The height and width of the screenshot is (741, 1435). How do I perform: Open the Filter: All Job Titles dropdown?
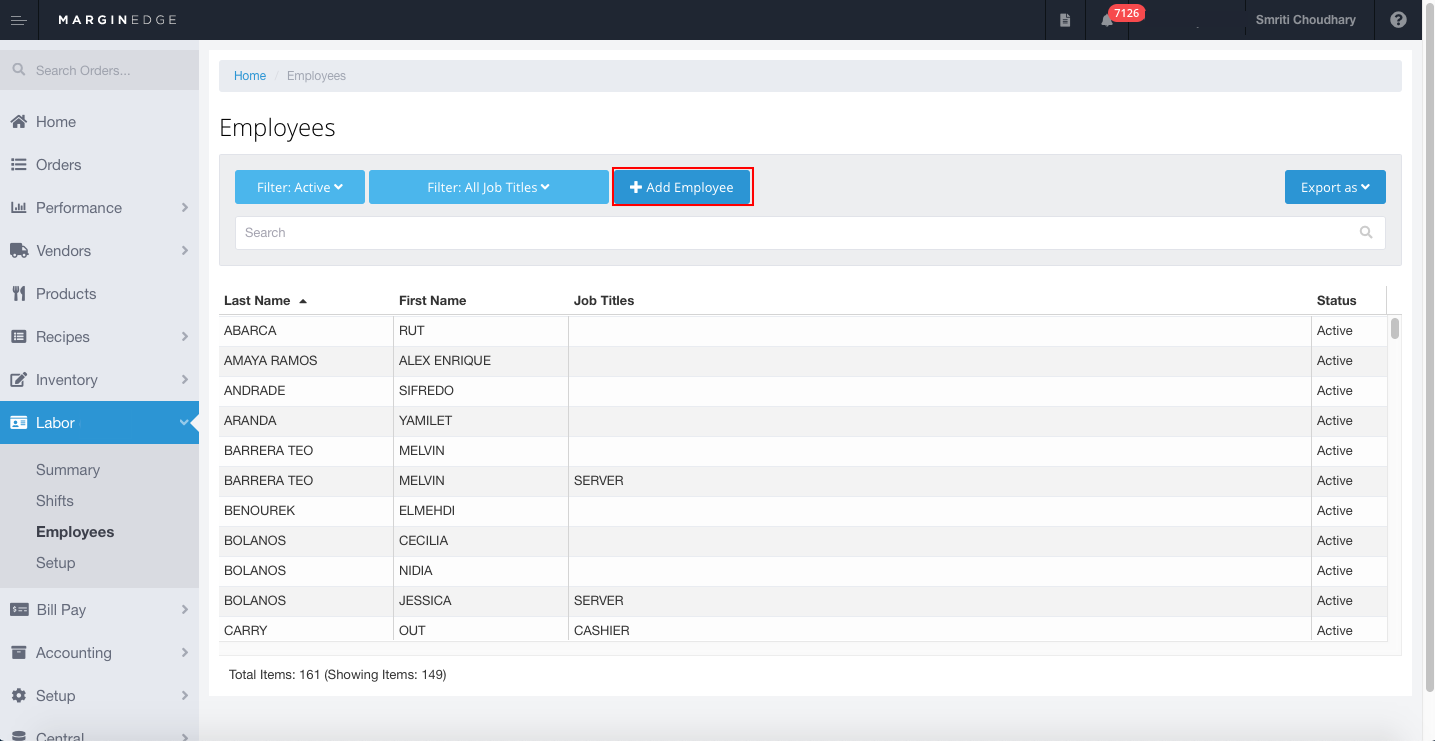tap(489, 187)
